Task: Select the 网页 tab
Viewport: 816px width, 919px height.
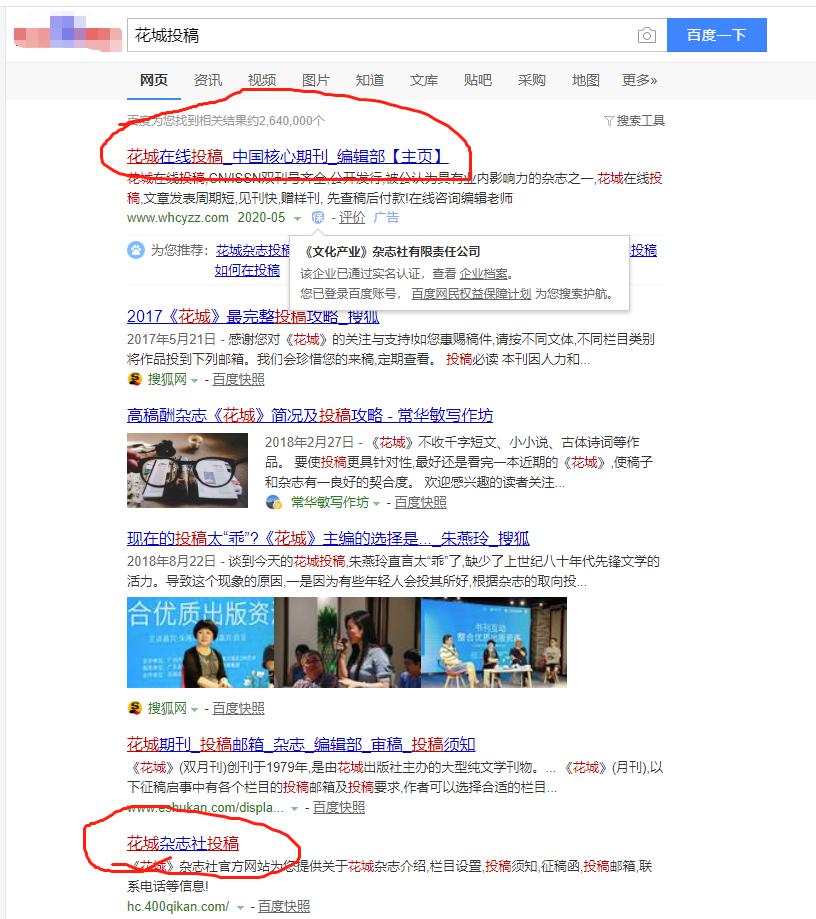Action: (154, 80)
